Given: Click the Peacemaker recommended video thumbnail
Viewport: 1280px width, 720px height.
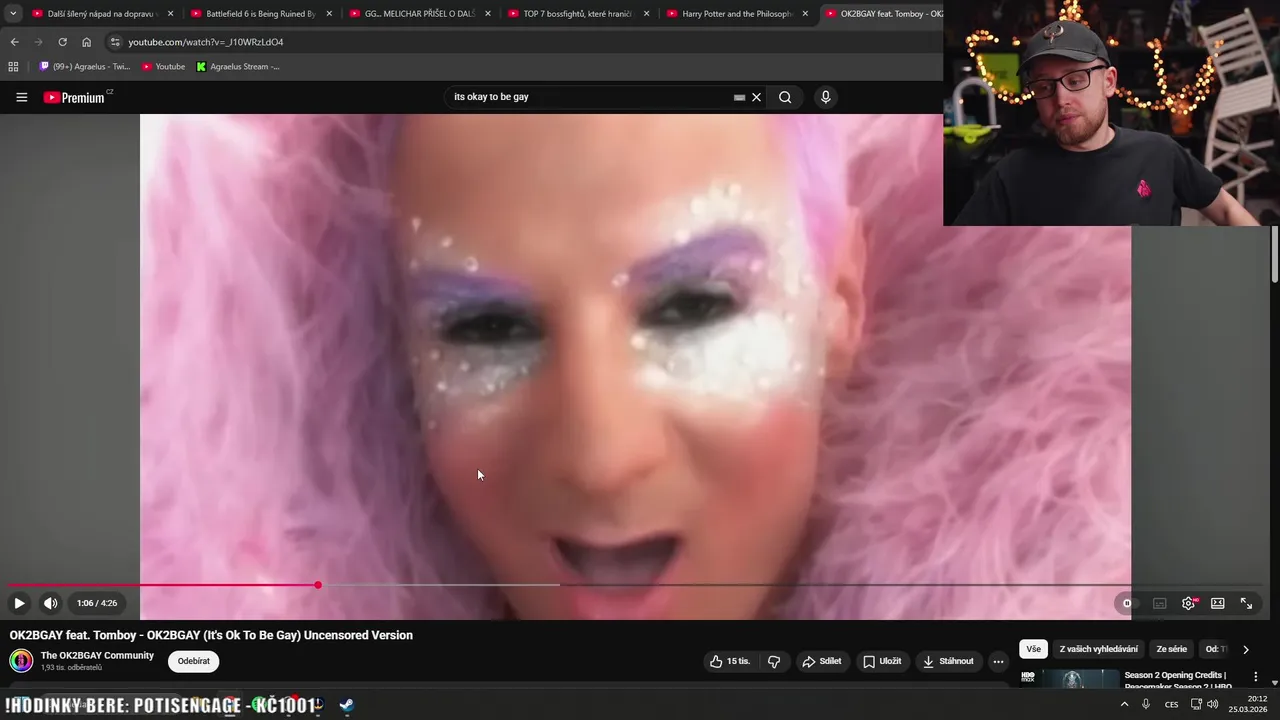Looking at the screenshot, I should point(1070,679).
